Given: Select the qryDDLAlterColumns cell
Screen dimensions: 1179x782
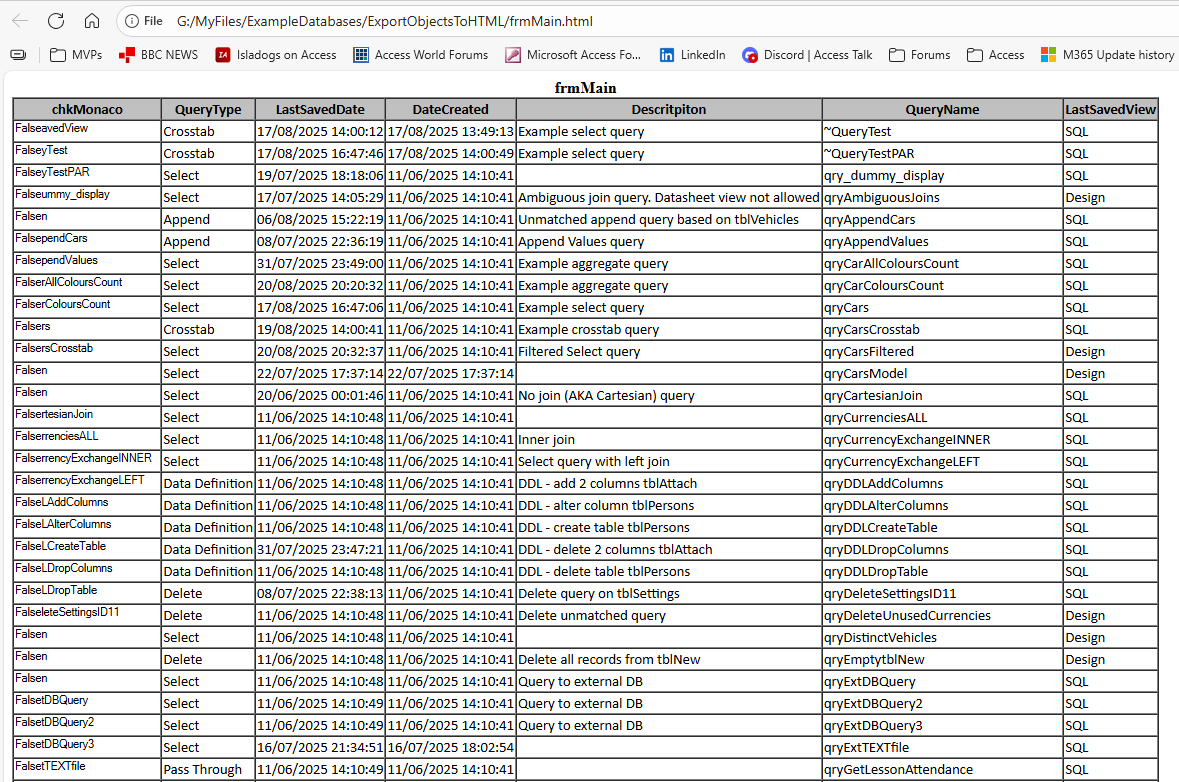Looking at the screenshot, I should 942,505.
